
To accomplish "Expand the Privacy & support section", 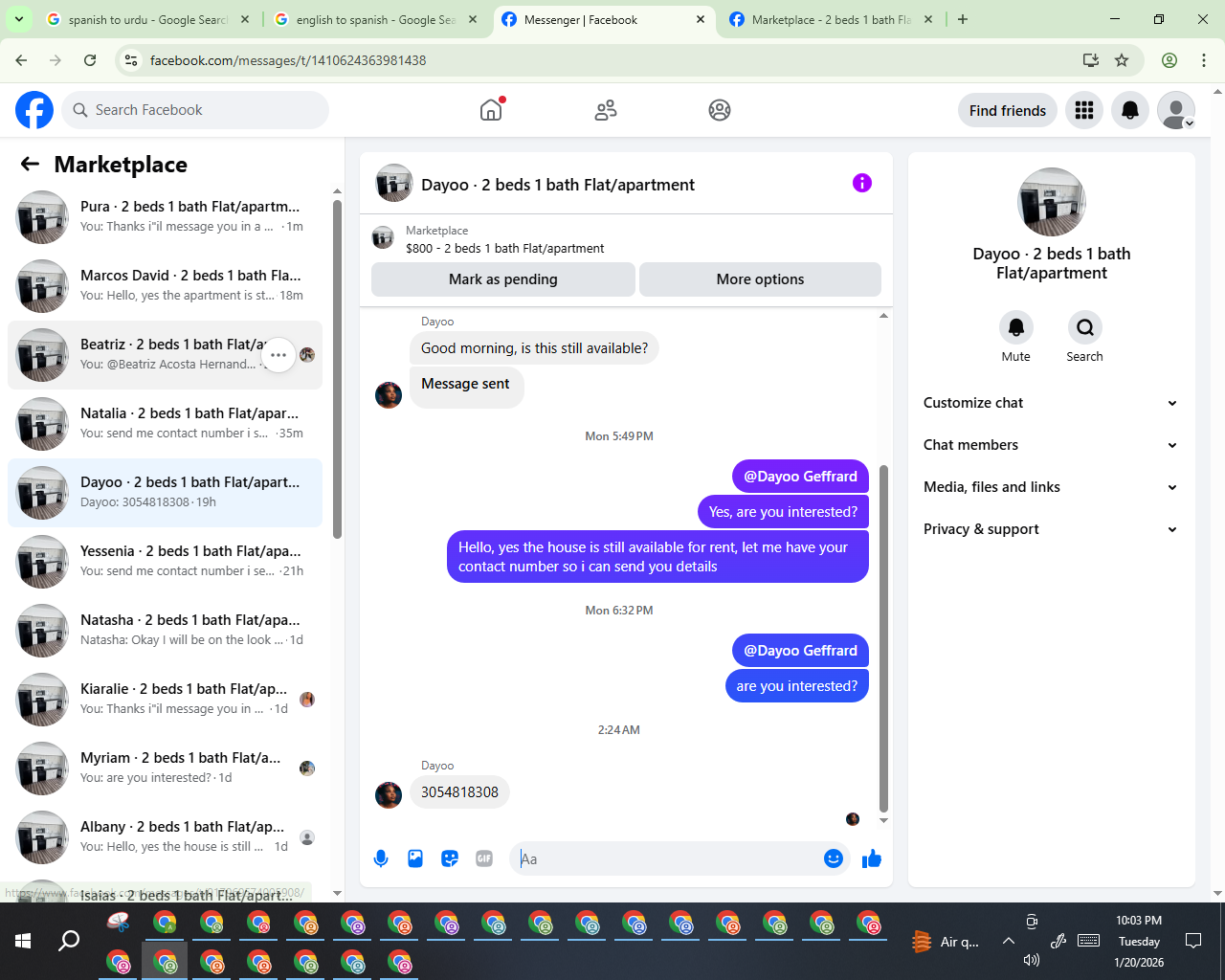I will coord(1052,529).
